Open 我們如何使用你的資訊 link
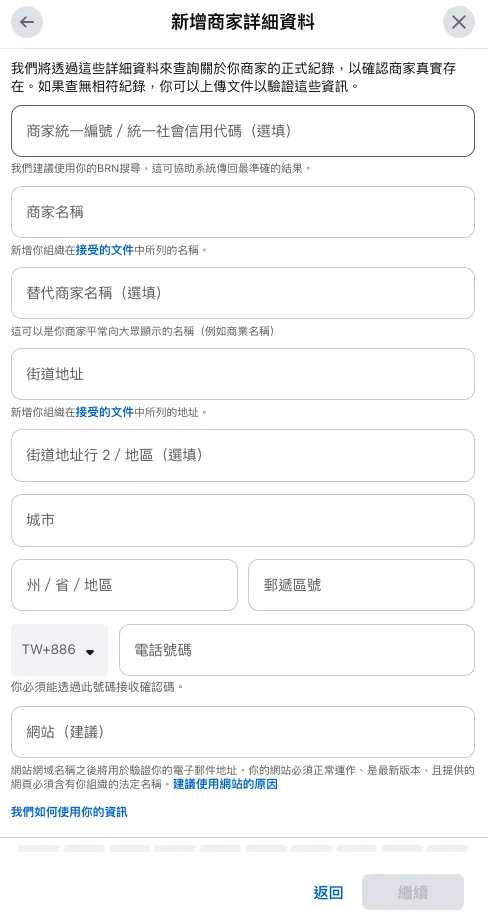The height and width of the screenshot is (912, 488). point(69,811)
